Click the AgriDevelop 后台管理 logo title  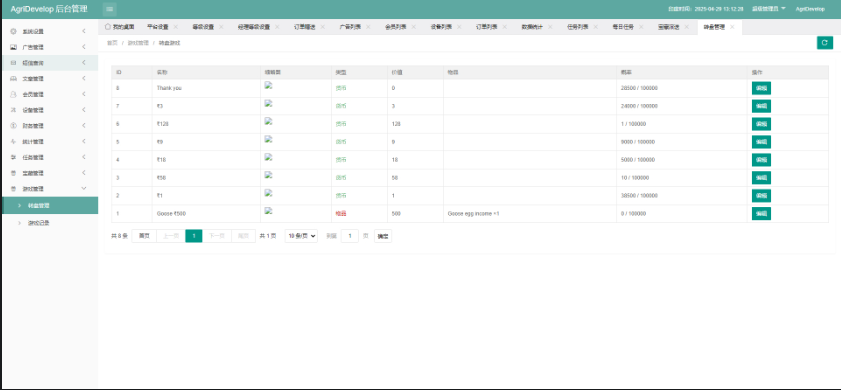click(x=50, y=9)
